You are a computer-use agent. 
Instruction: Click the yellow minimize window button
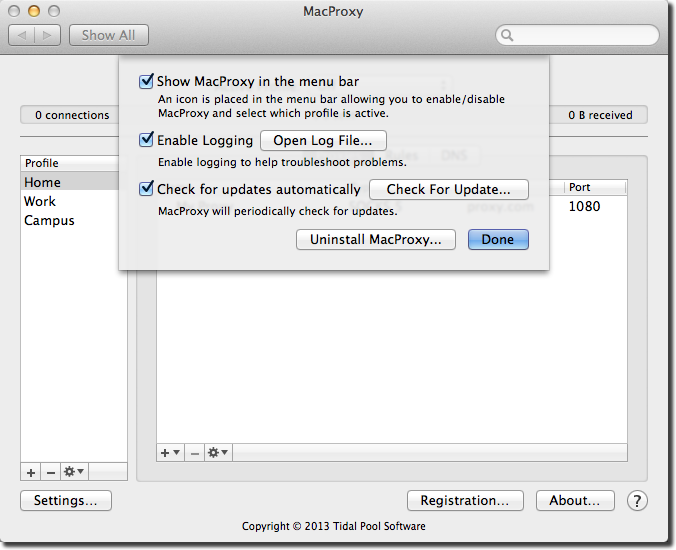point(34,11)
